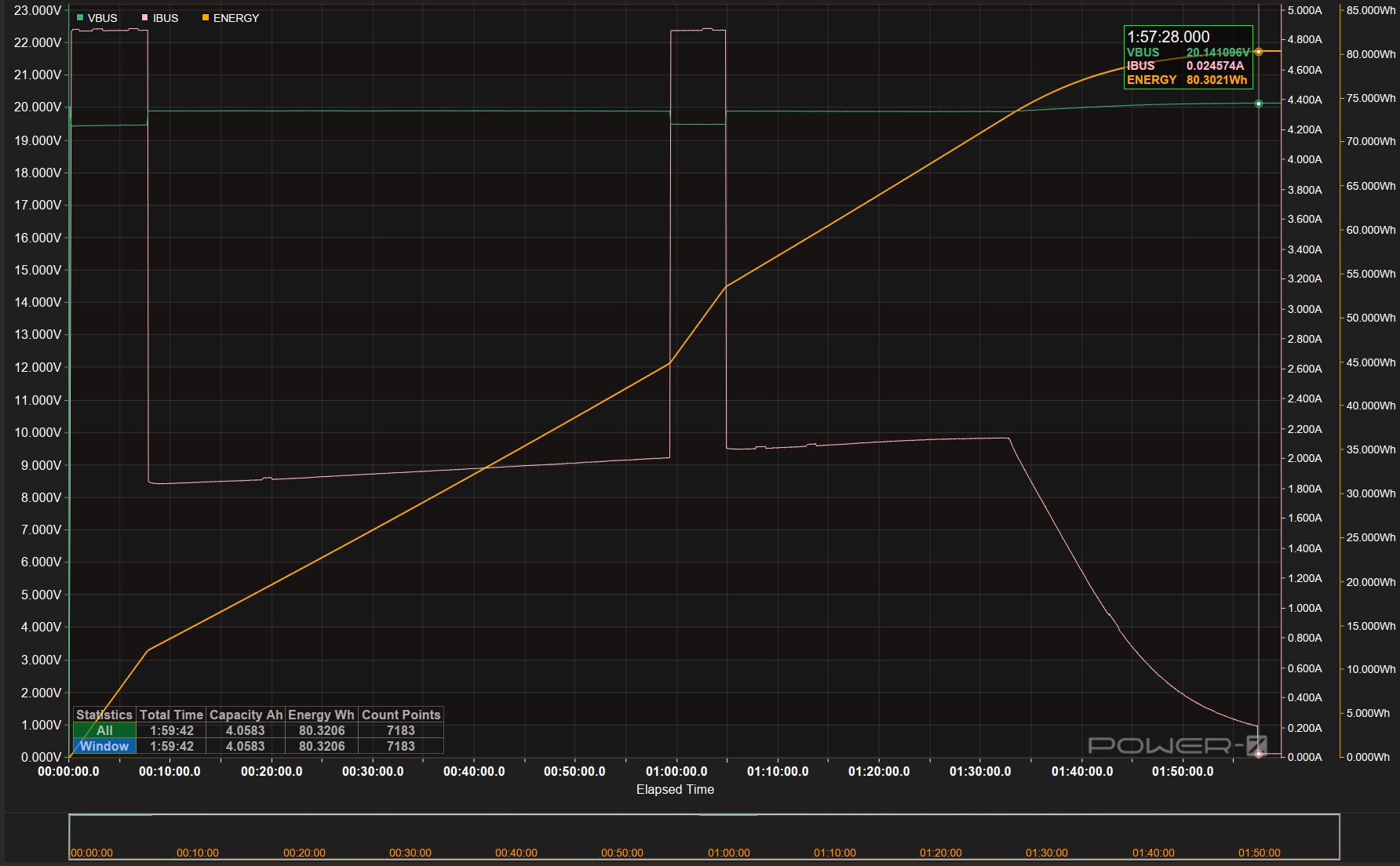Click the 10.000V voltage axis label
This screenshot has height=866, width=1400.
tap(38, 433)
